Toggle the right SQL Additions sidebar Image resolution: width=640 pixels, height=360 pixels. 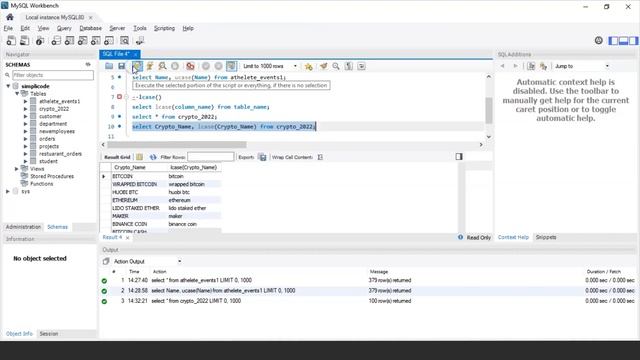tap(633, 40)
